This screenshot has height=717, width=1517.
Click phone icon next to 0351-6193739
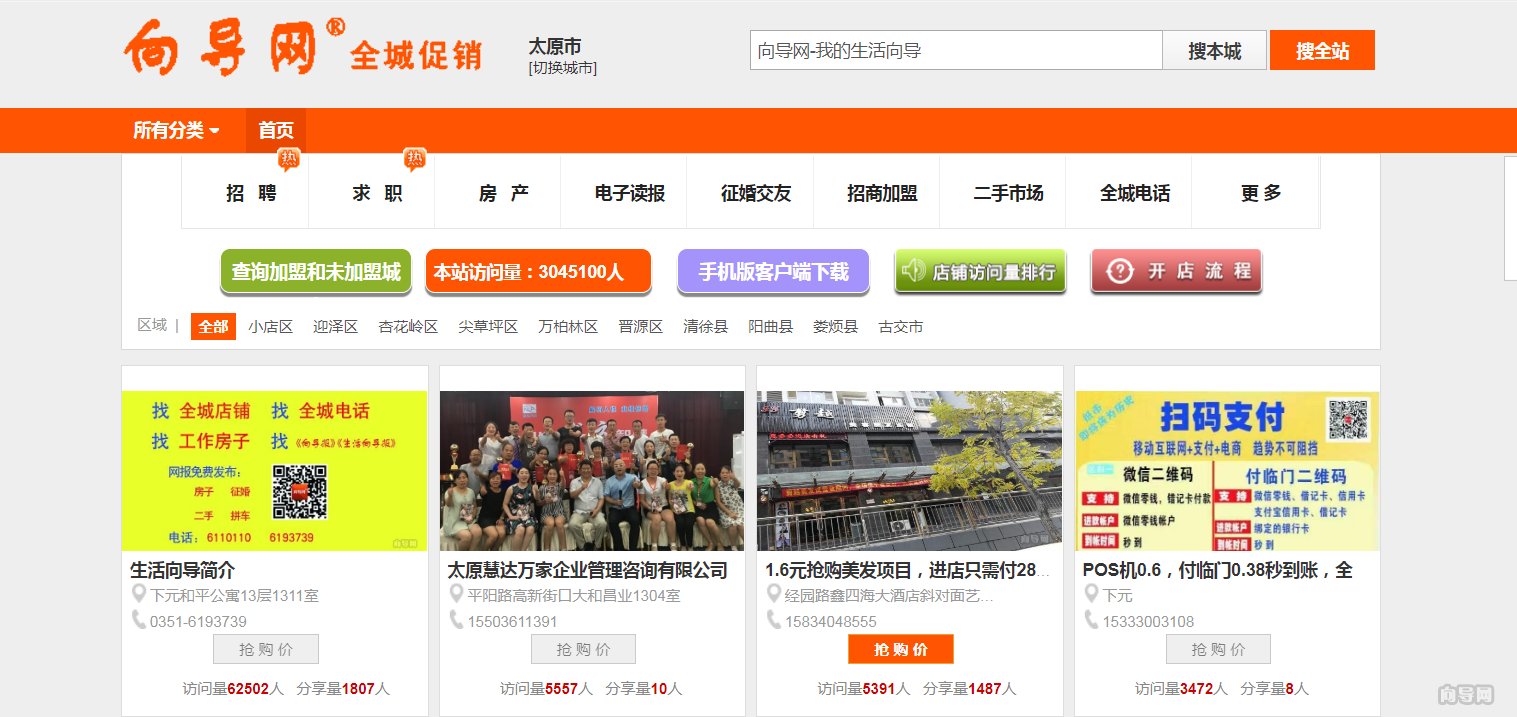coord(139,621)
